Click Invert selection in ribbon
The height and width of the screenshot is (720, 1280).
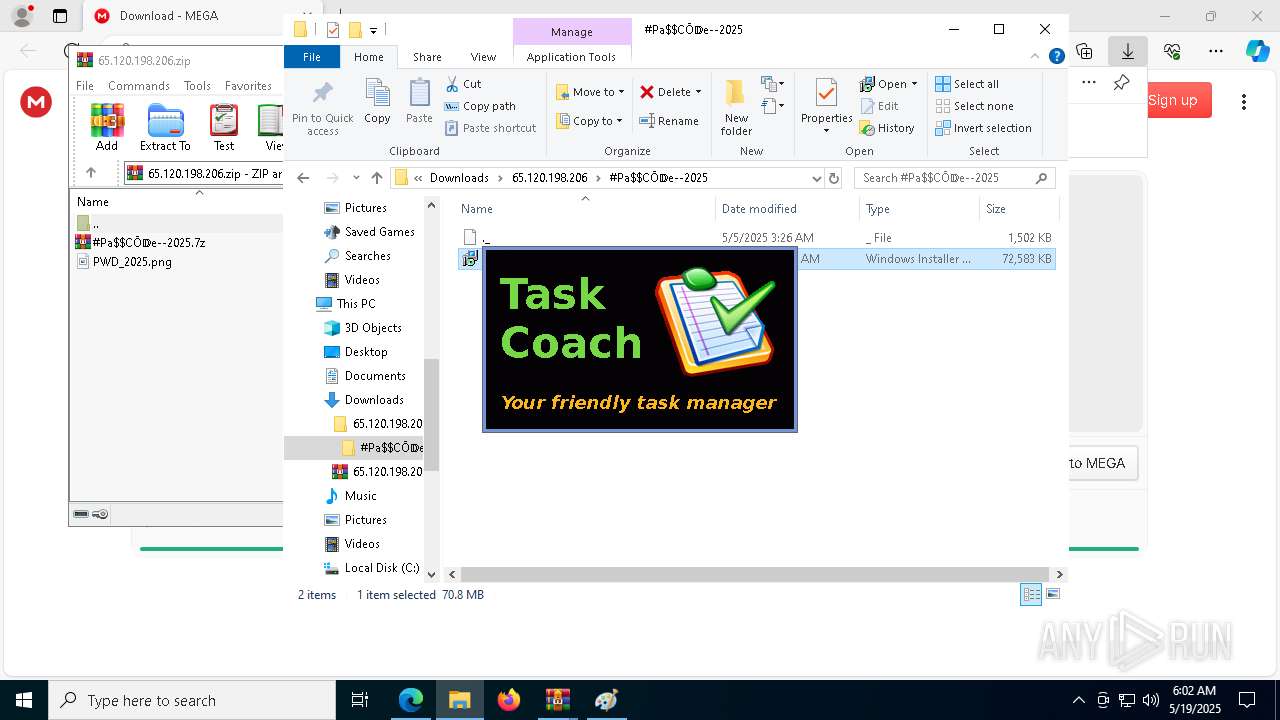click(x=983, y=128)
